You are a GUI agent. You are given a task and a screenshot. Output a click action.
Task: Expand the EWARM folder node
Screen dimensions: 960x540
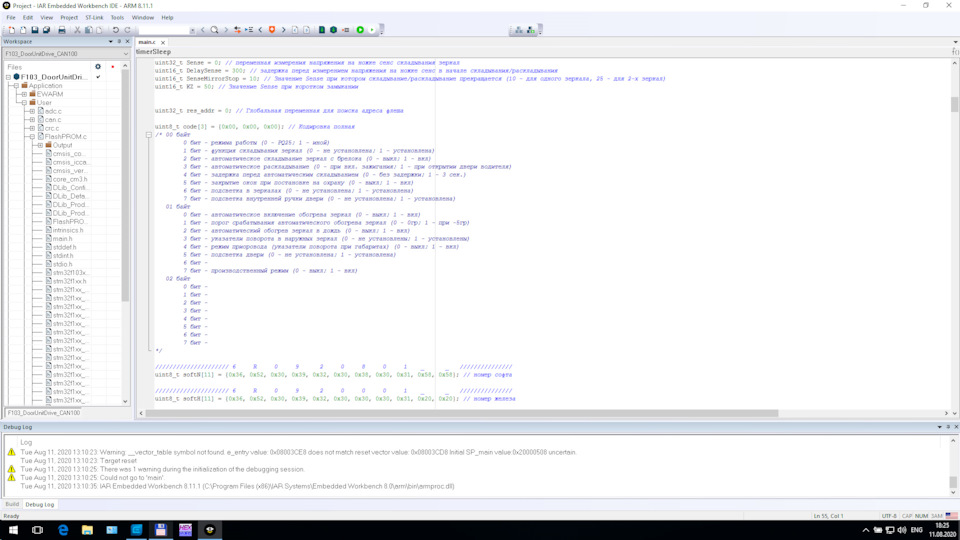24,94
